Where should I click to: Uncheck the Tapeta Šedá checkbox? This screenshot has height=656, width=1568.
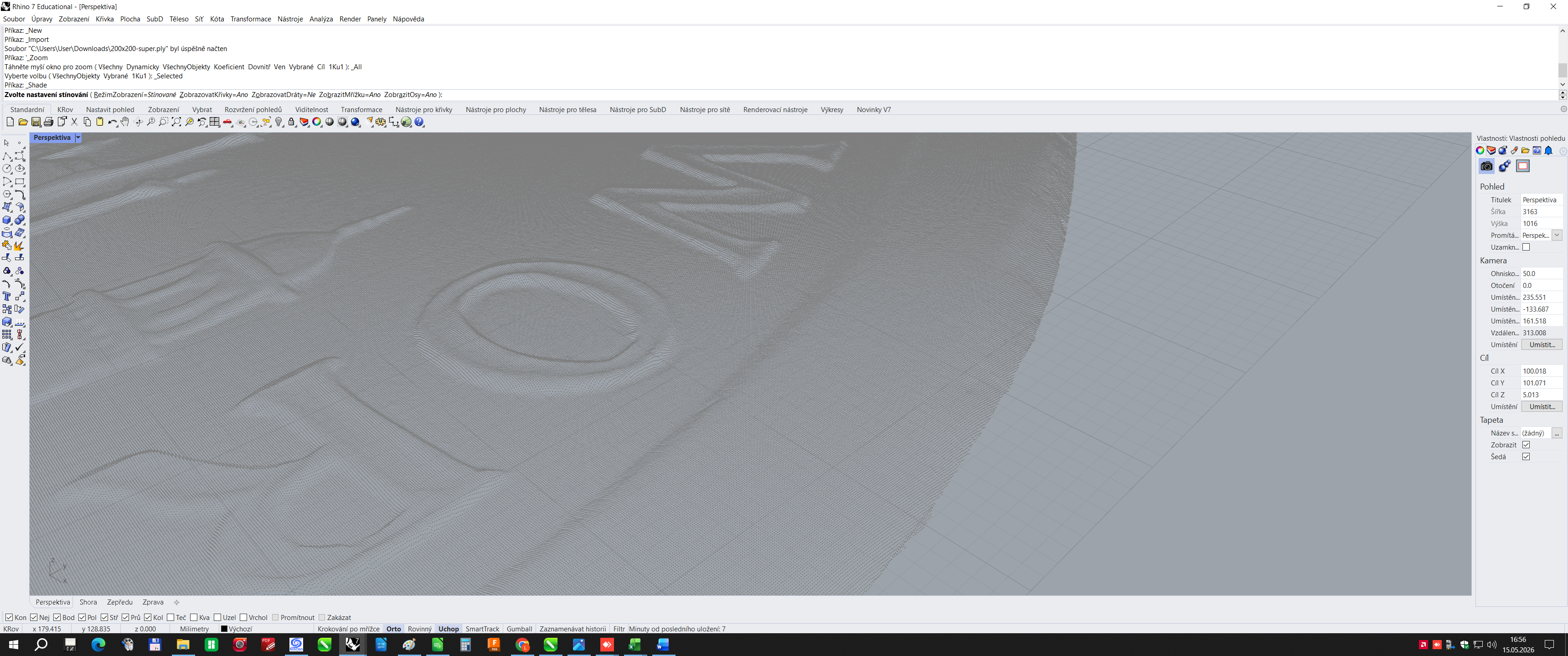click(x=1526, y=456)
